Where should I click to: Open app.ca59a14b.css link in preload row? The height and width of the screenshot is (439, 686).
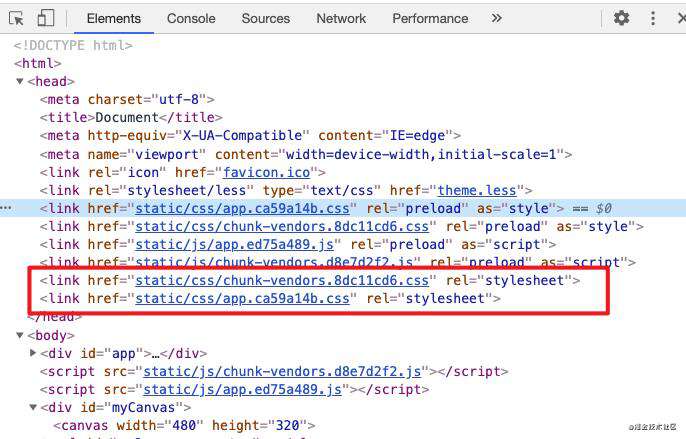(x=242, y=208)
